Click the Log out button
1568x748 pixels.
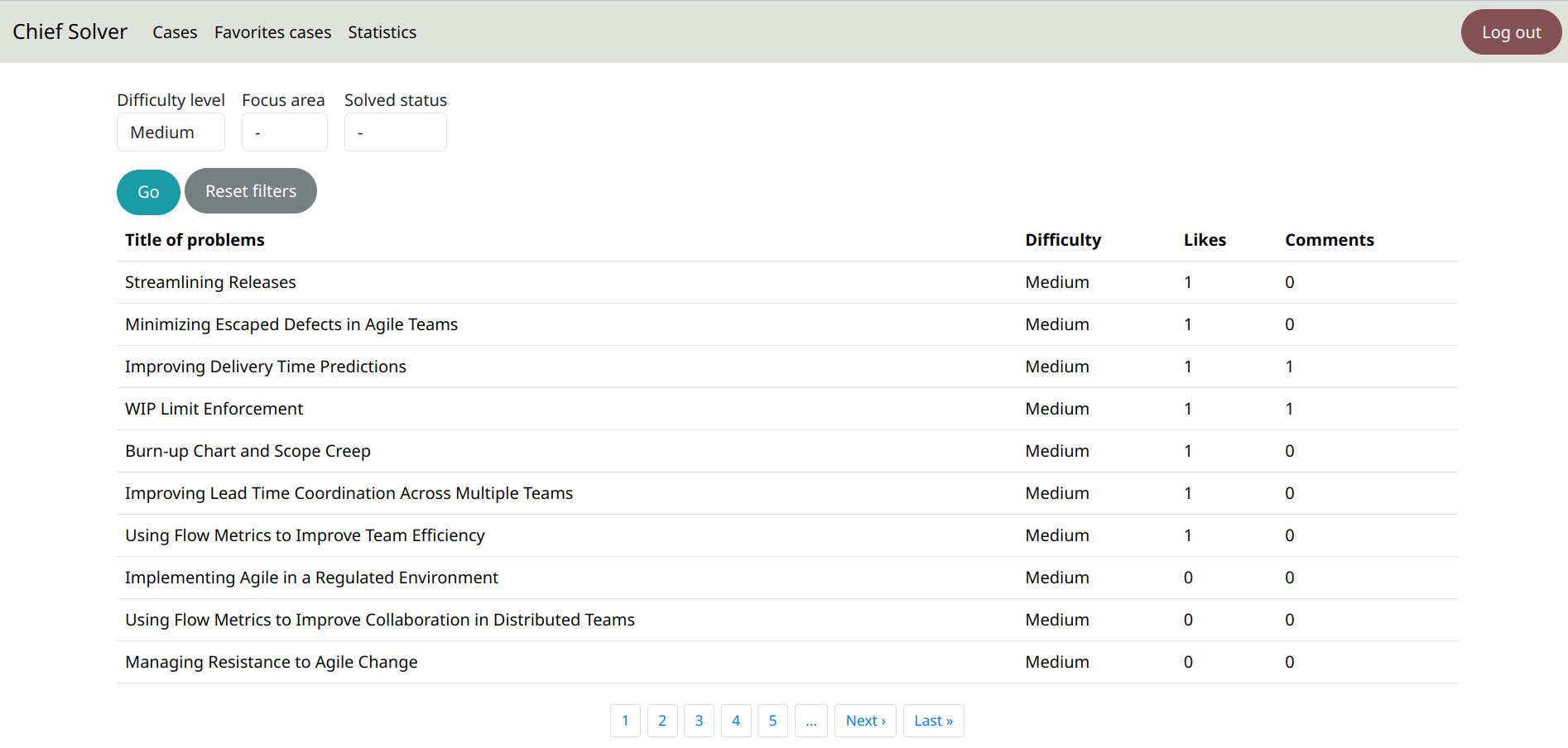click(1511, 32)
